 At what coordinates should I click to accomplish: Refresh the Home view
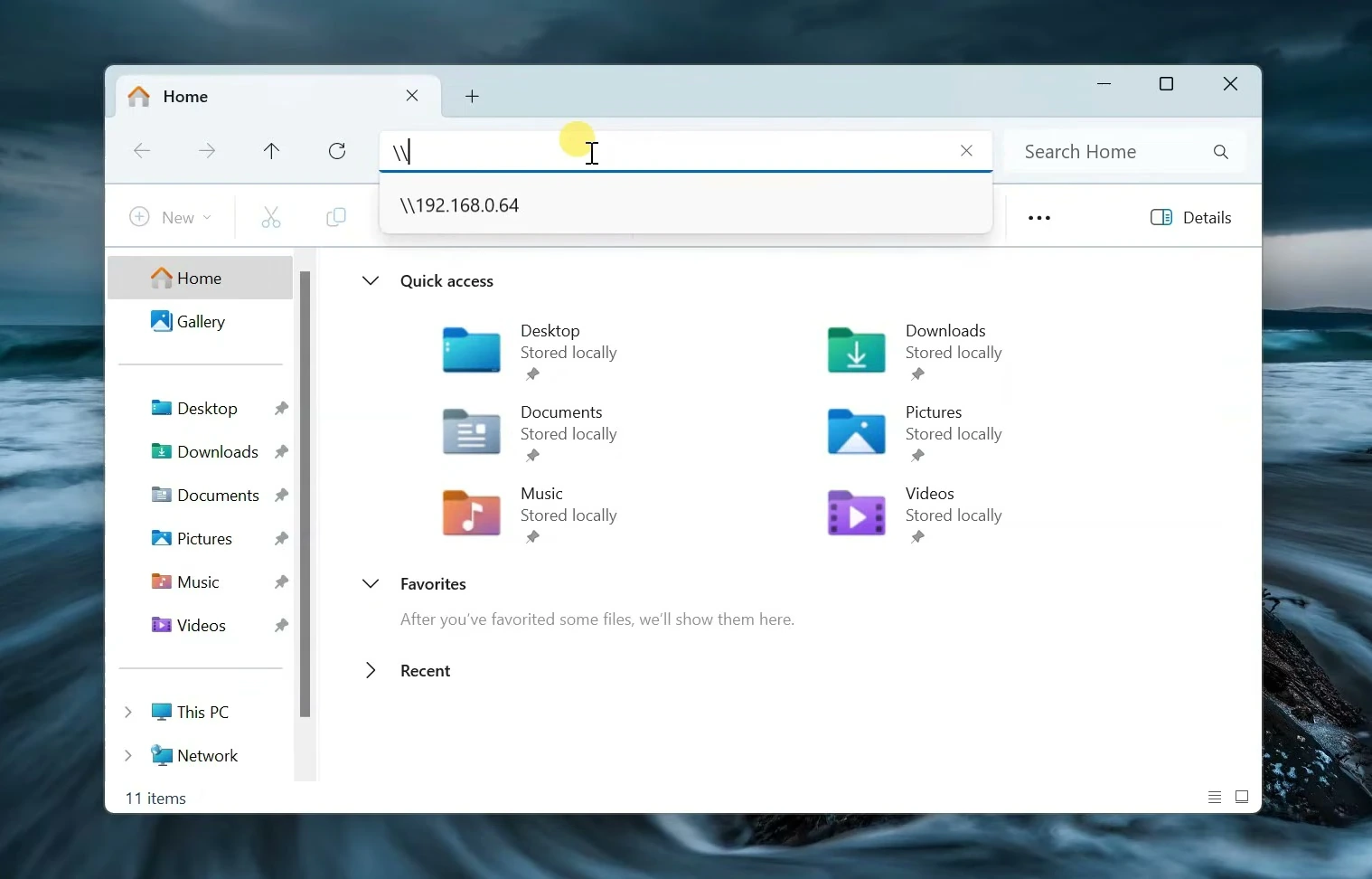coord(337,151)
